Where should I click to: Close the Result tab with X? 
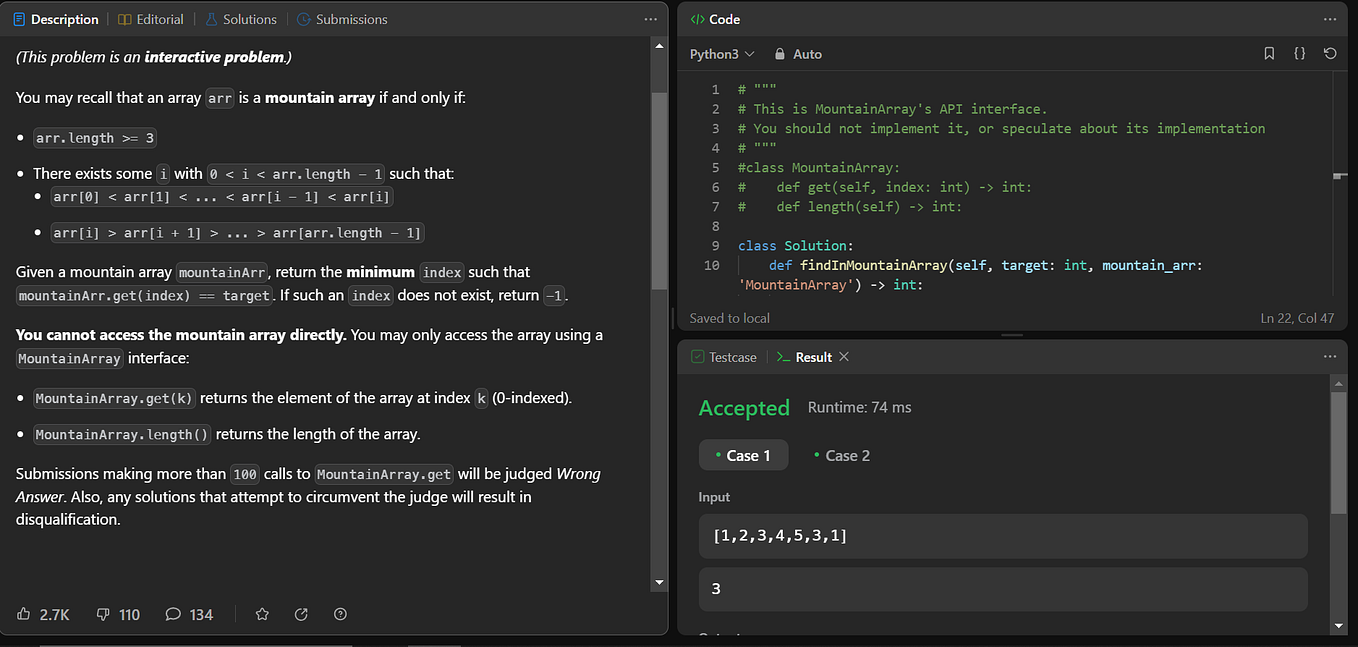click(x=844, y=357)
